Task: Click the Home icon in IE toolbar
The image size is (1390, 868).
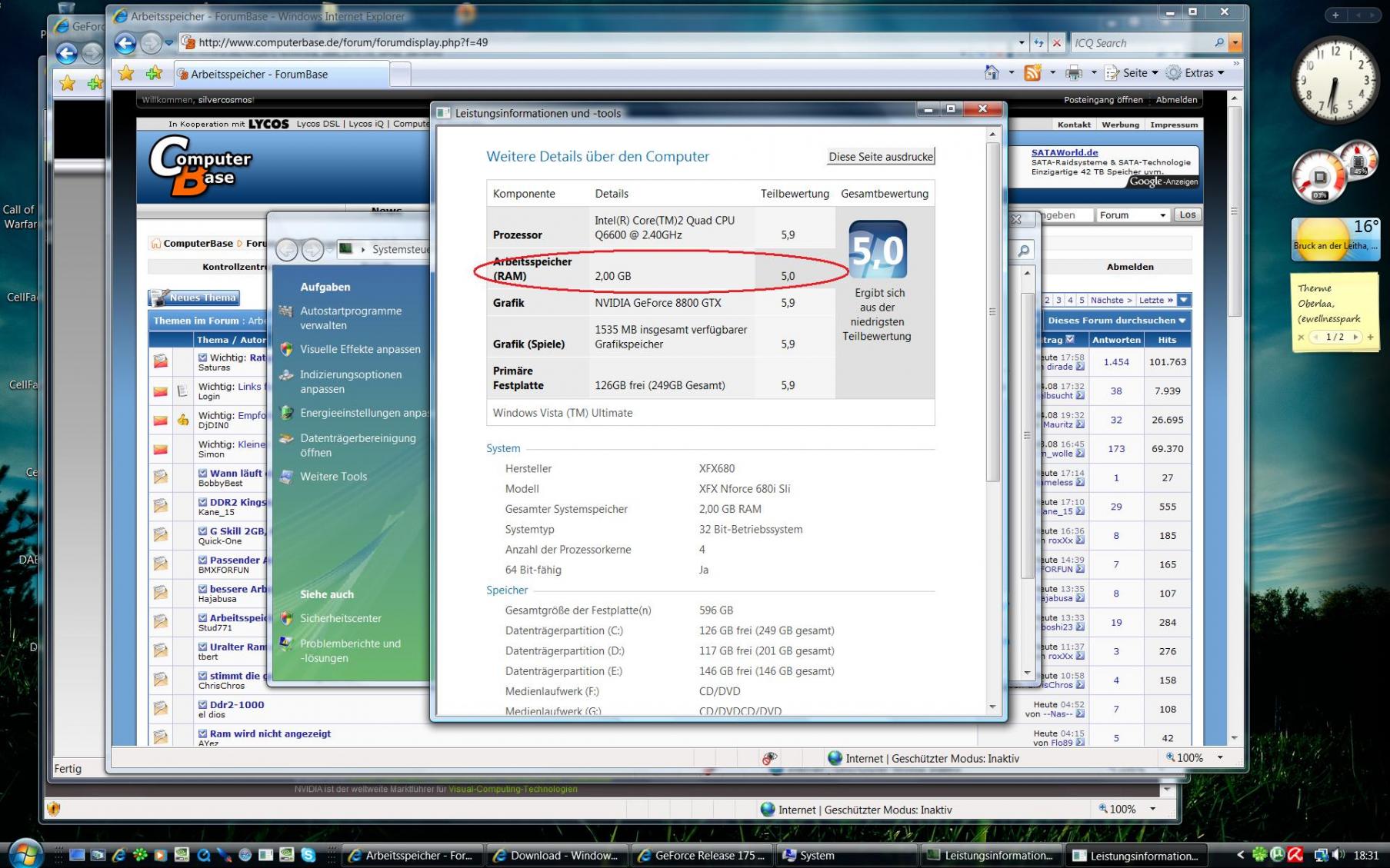Action: click(992, 73)
